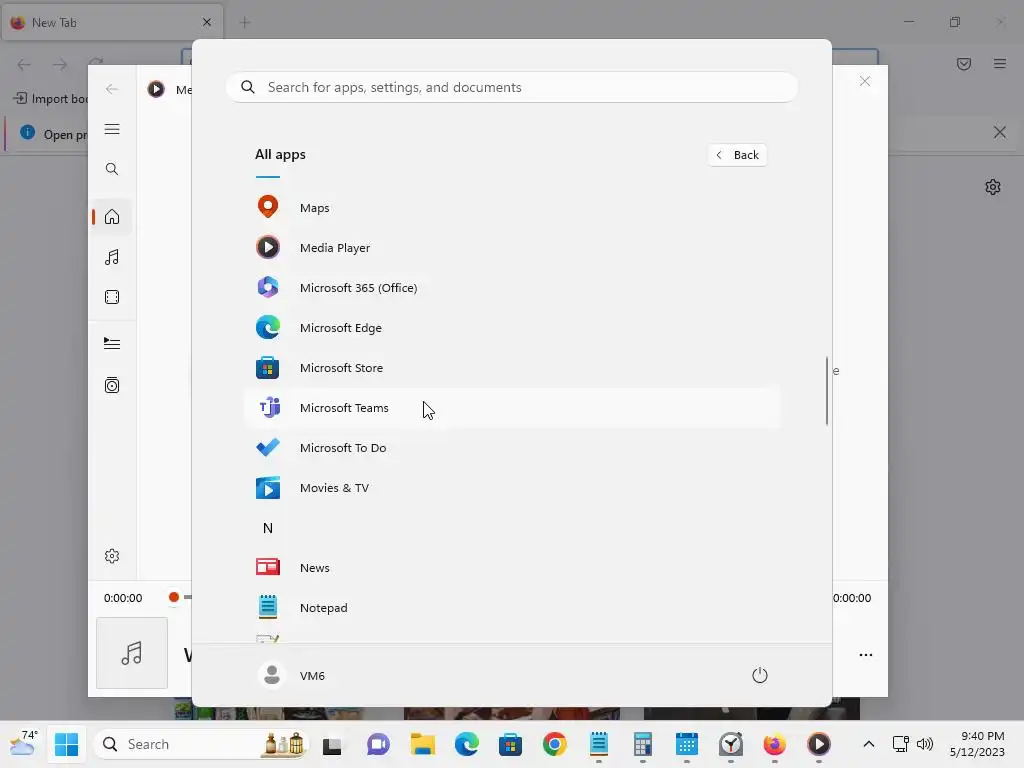The image size is (1024, 768).
Task: Launch Microsoft To Do app
Action: pyautogui.click(x=512, y=447)
